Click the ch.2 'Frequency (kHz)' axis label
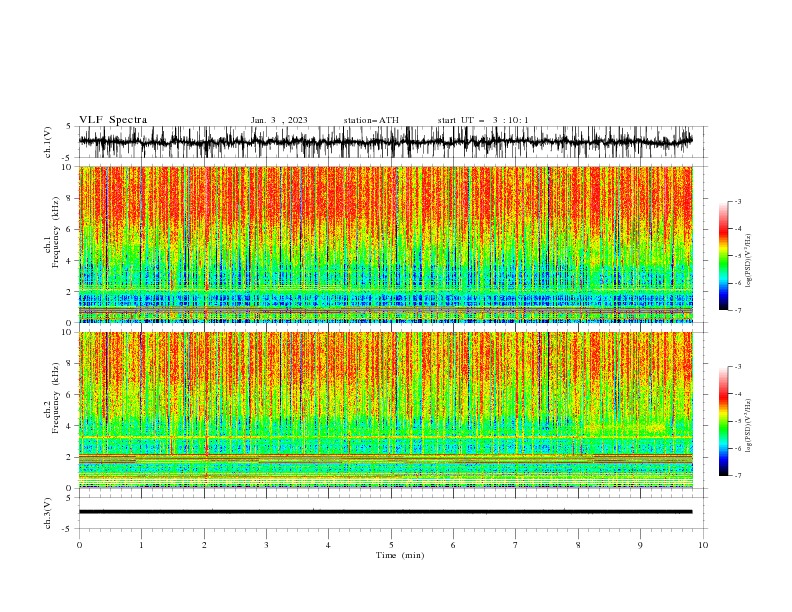Image resolution: width=792 pixels, height=612 pixels. [x=56, y=397]
